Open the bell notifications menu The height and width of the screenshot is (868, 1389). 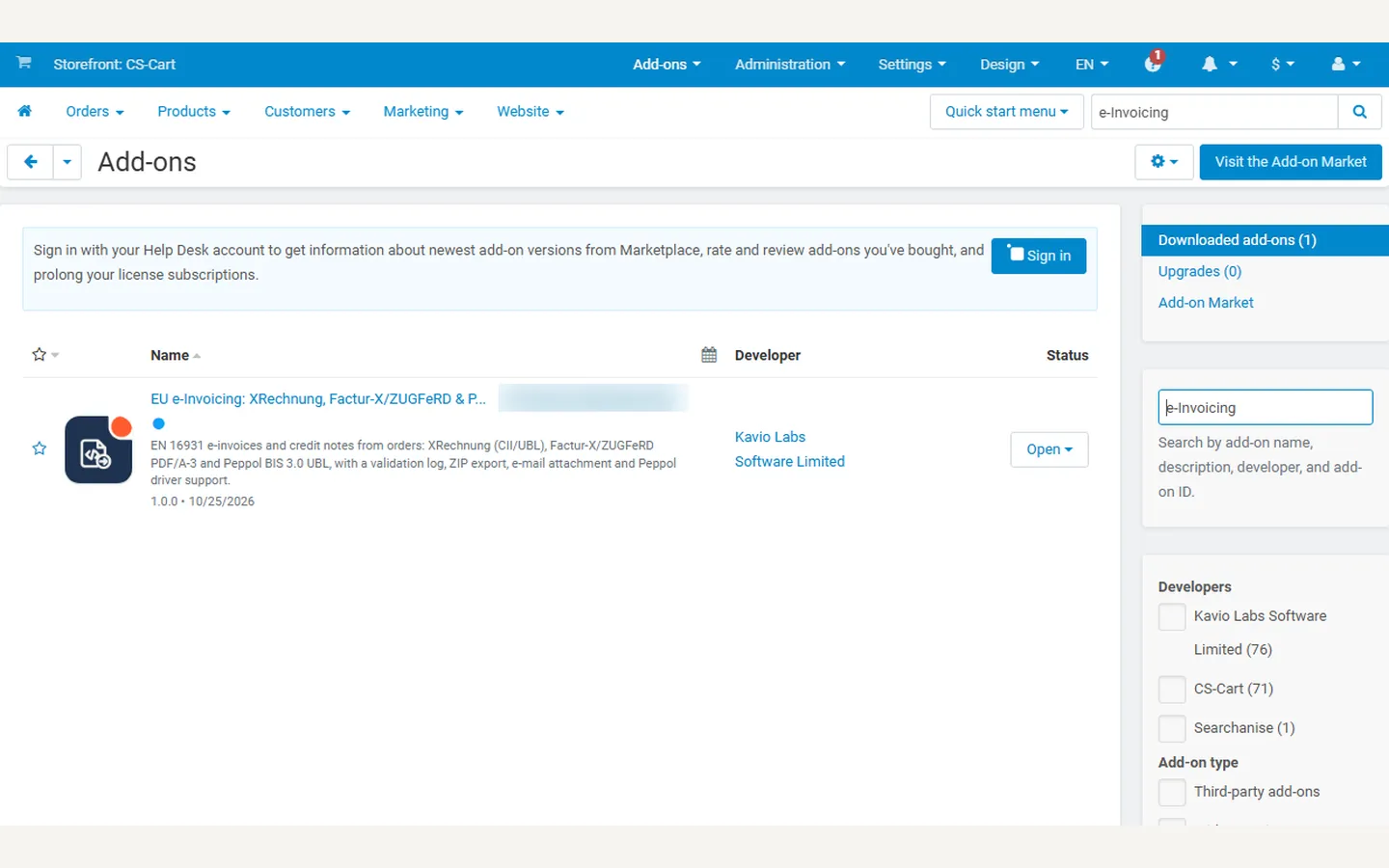[x=1219, y=65]
